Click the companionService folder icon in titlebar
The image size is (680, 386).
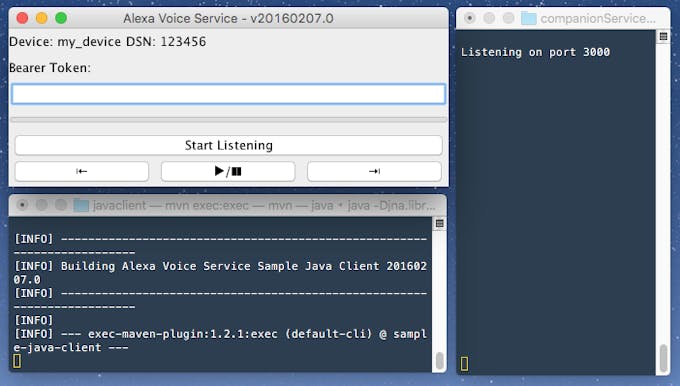pos(529,18)
